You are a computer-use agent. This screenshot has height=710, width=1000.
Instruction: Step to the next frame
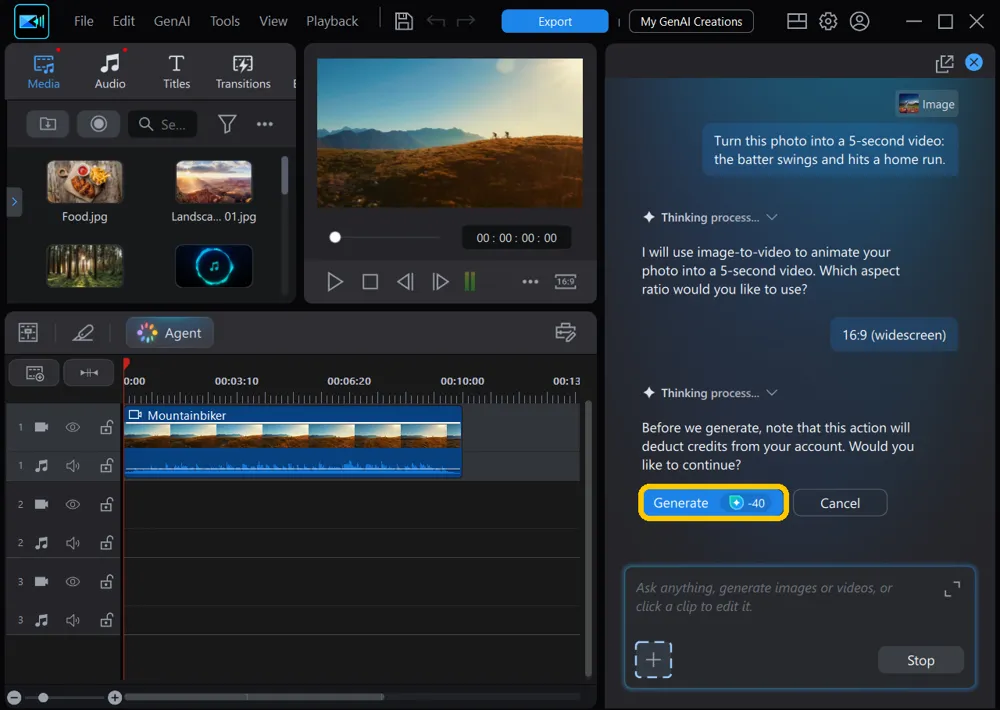coord(440,281)
